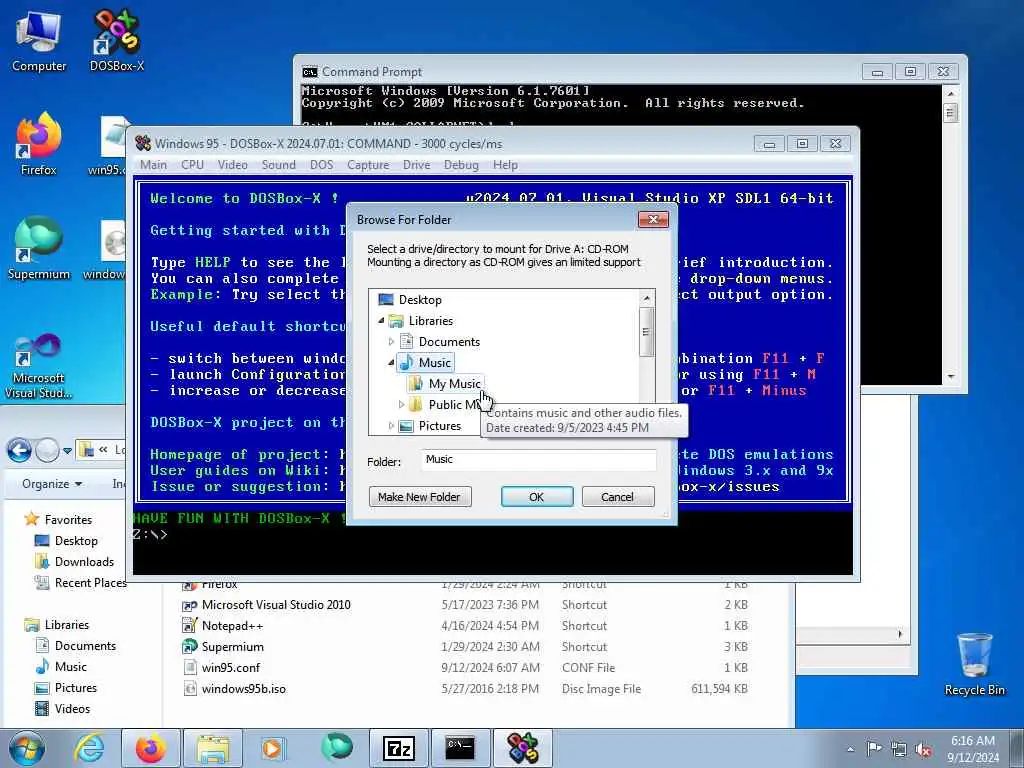Open the Supermium desktop shortcut

coord(39,249)
